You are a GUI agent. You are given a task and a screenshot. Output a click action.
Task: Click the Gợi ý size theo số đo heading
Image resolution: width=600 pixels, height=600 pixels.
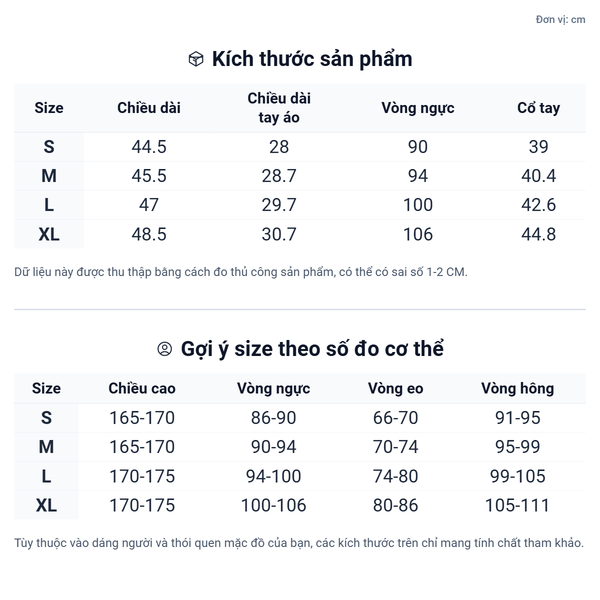[312, 349]
